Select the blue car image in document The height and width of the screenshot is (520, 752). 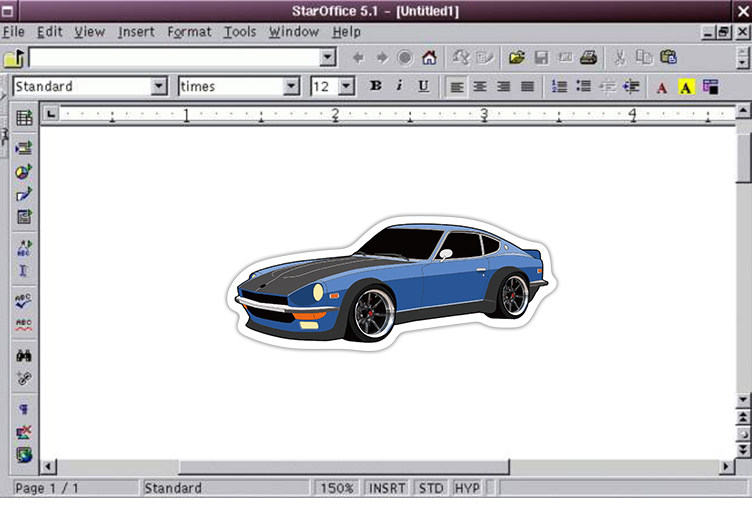(x=392, y=283)
